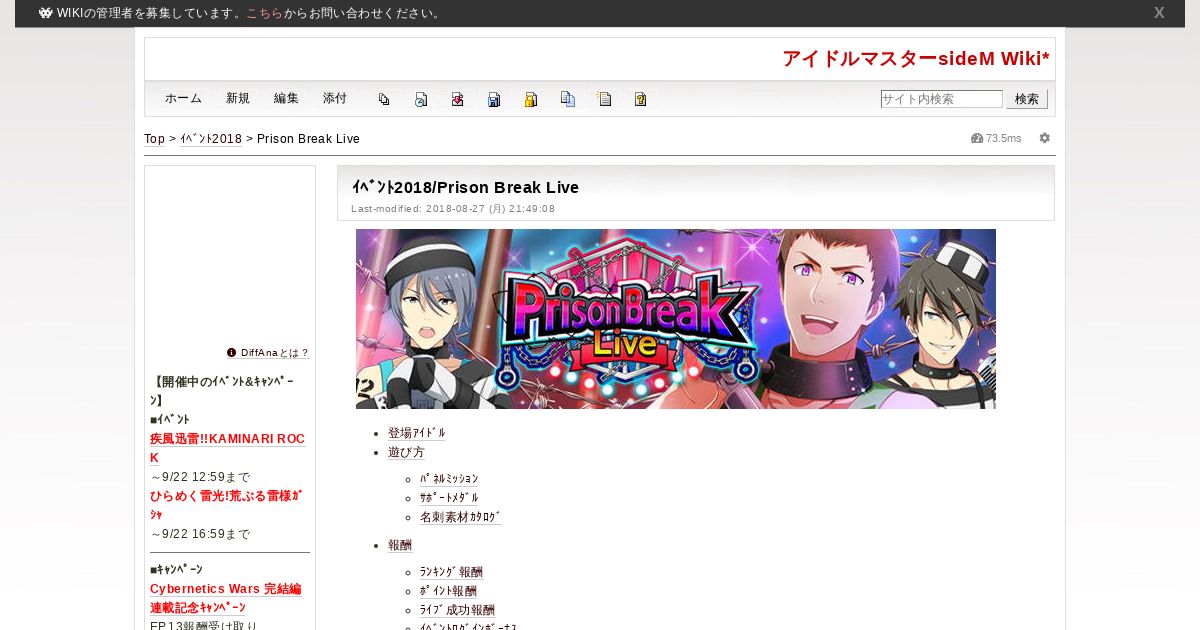1200x630 pixels.
Task: Open 疾風迅雷!!KAMINARI ROCK event link
Action: pyautogui.click(x=227, y=448)
